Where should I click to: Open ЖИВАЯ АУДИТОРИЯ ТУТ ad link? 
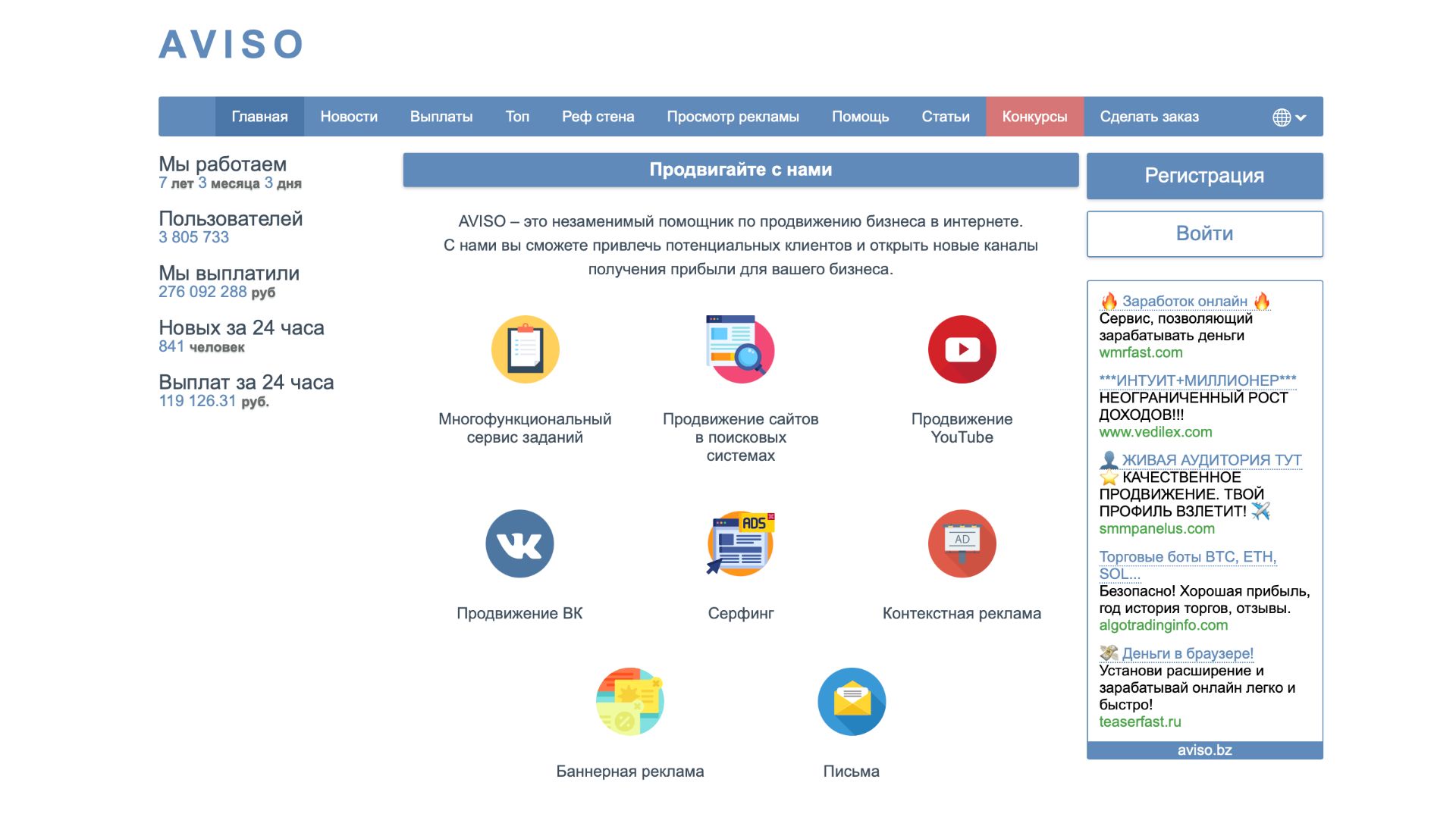[1200, 460]
